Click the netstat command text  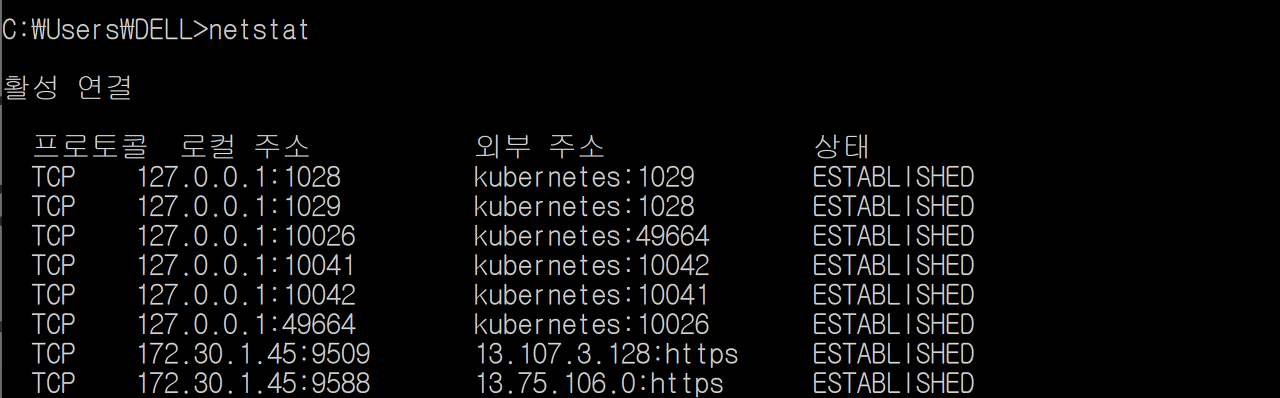[x=259, y=30]
